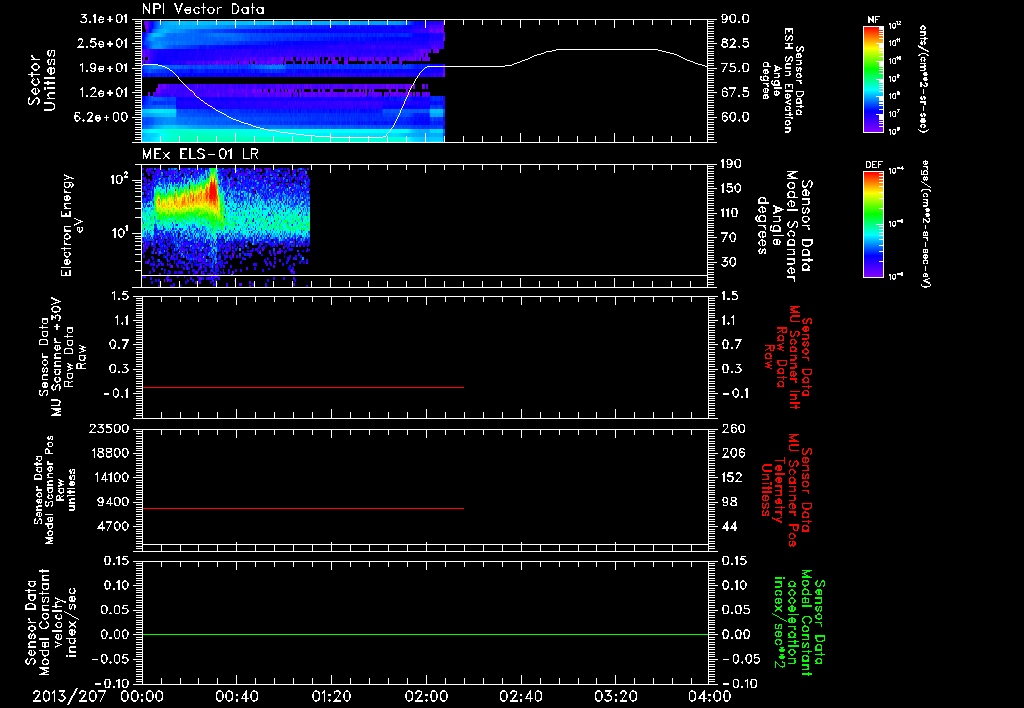Click the red MU Scanner Pos Telemetry label
The width and height of the screenshot is (1024, 708).
pyautogui.click(x=786, y=490)
